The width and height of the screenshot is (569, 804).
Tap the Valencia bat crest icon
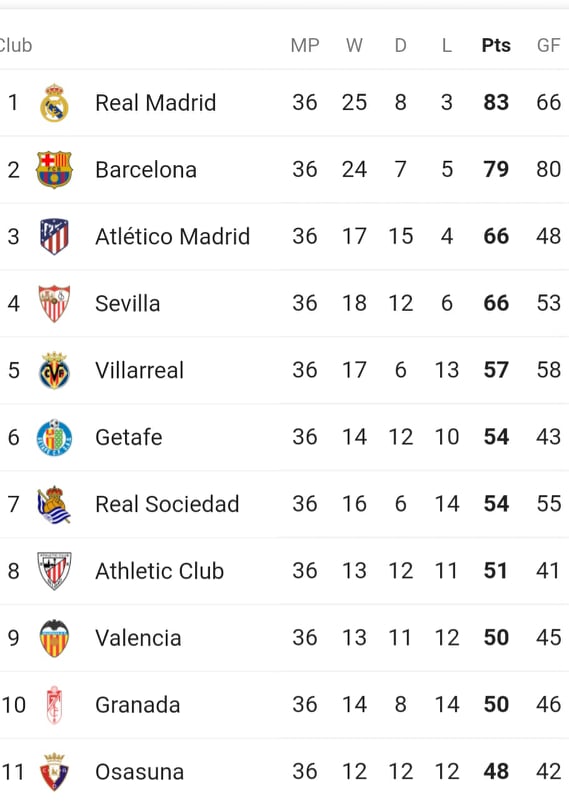pos(54,638)
